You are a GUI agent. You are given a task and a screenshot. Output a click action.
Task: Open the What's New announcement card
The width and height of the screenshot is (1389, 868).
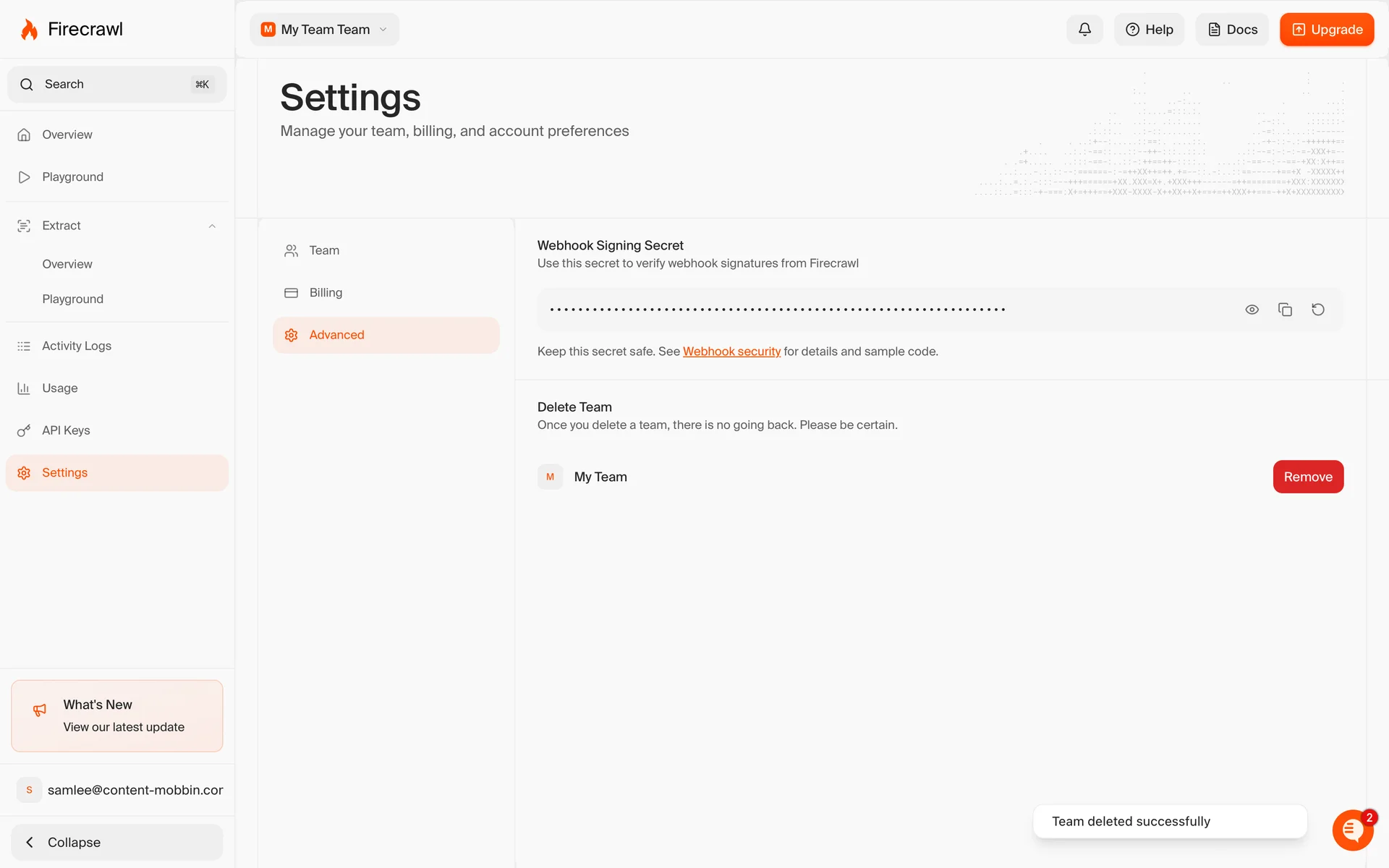(x=117, y=715)
